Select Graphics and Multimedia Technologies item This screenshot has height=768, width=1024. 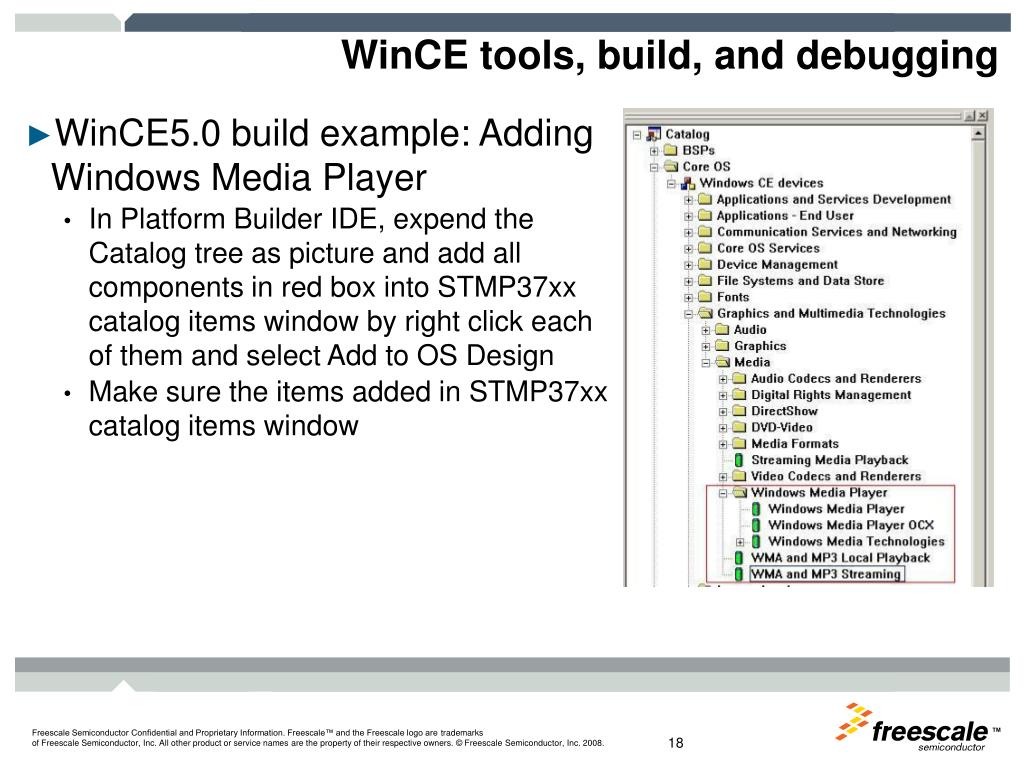coord(831,314)
